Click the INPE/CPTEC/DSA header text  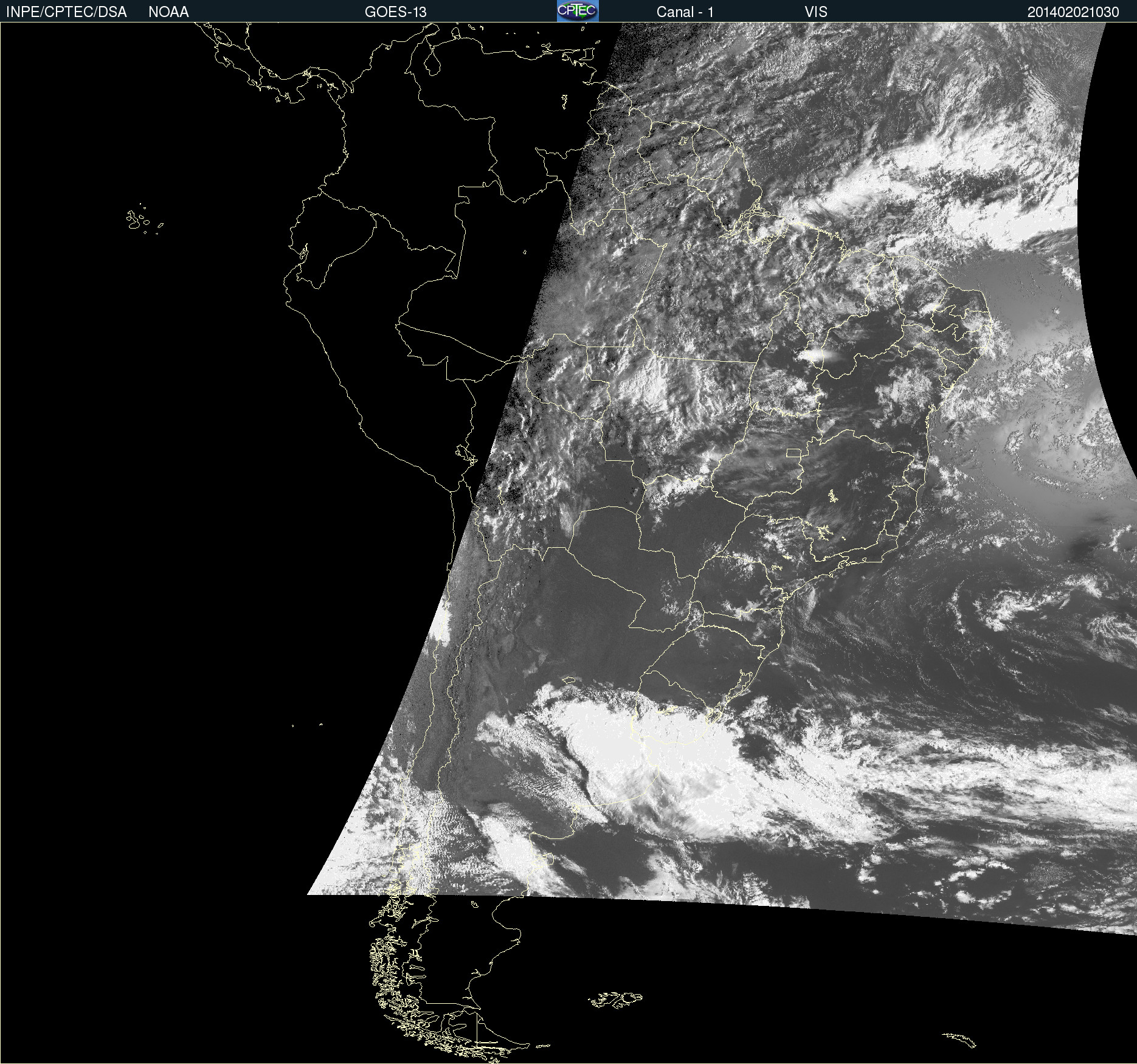tap(66, 12)
